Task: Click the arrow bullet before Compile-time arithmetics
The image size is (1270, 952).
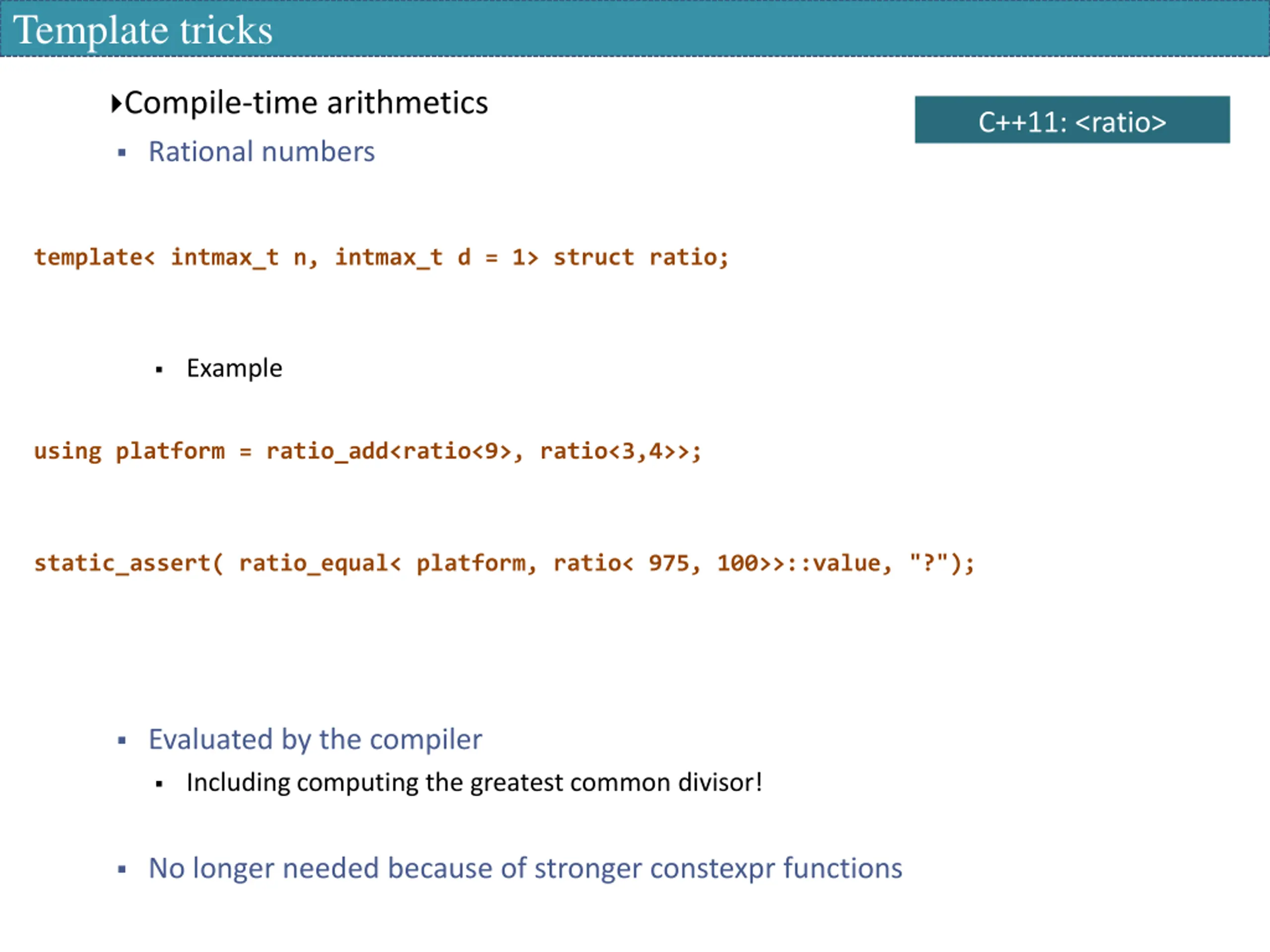Action: 117,103
